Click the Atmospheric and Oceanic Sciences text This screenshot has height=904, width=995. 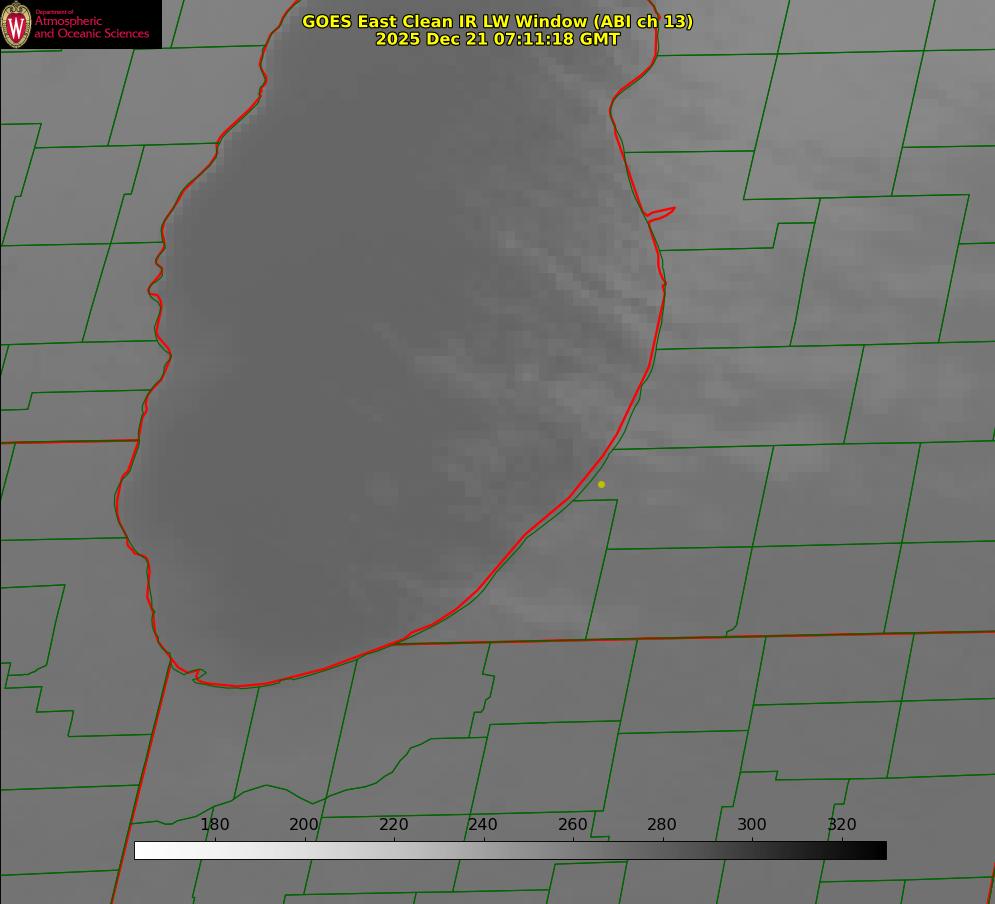click(x=91, y=27)
